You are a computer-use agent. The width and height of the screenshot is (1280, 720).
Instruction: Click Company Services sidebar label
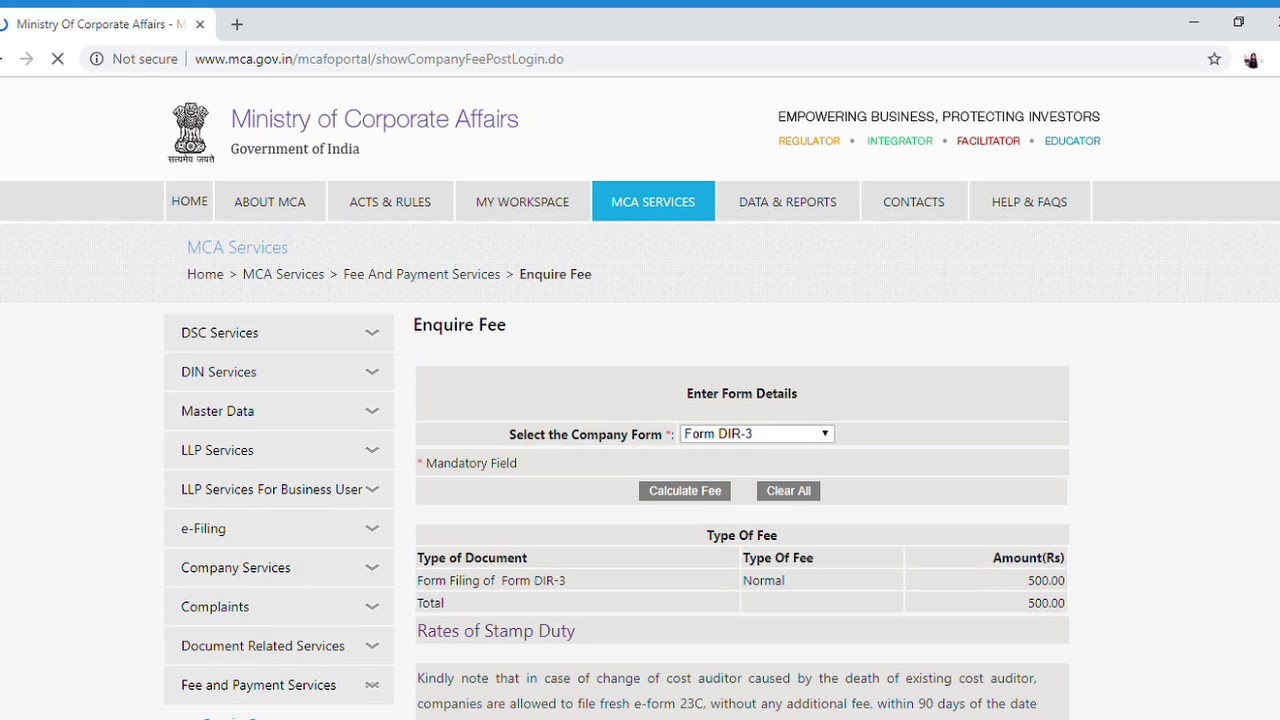pos(236,567)
